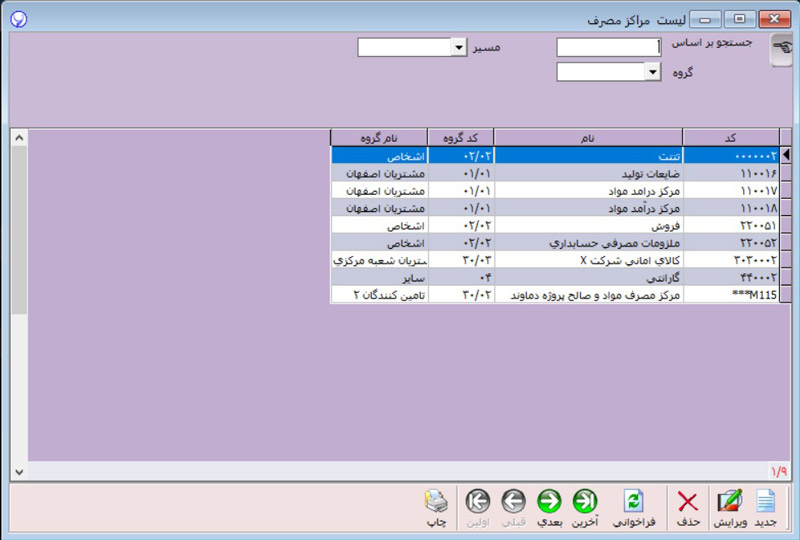The image size is (800, 540).
Task: Click the pointing hand search icon
Action: (x=781, y=50)
